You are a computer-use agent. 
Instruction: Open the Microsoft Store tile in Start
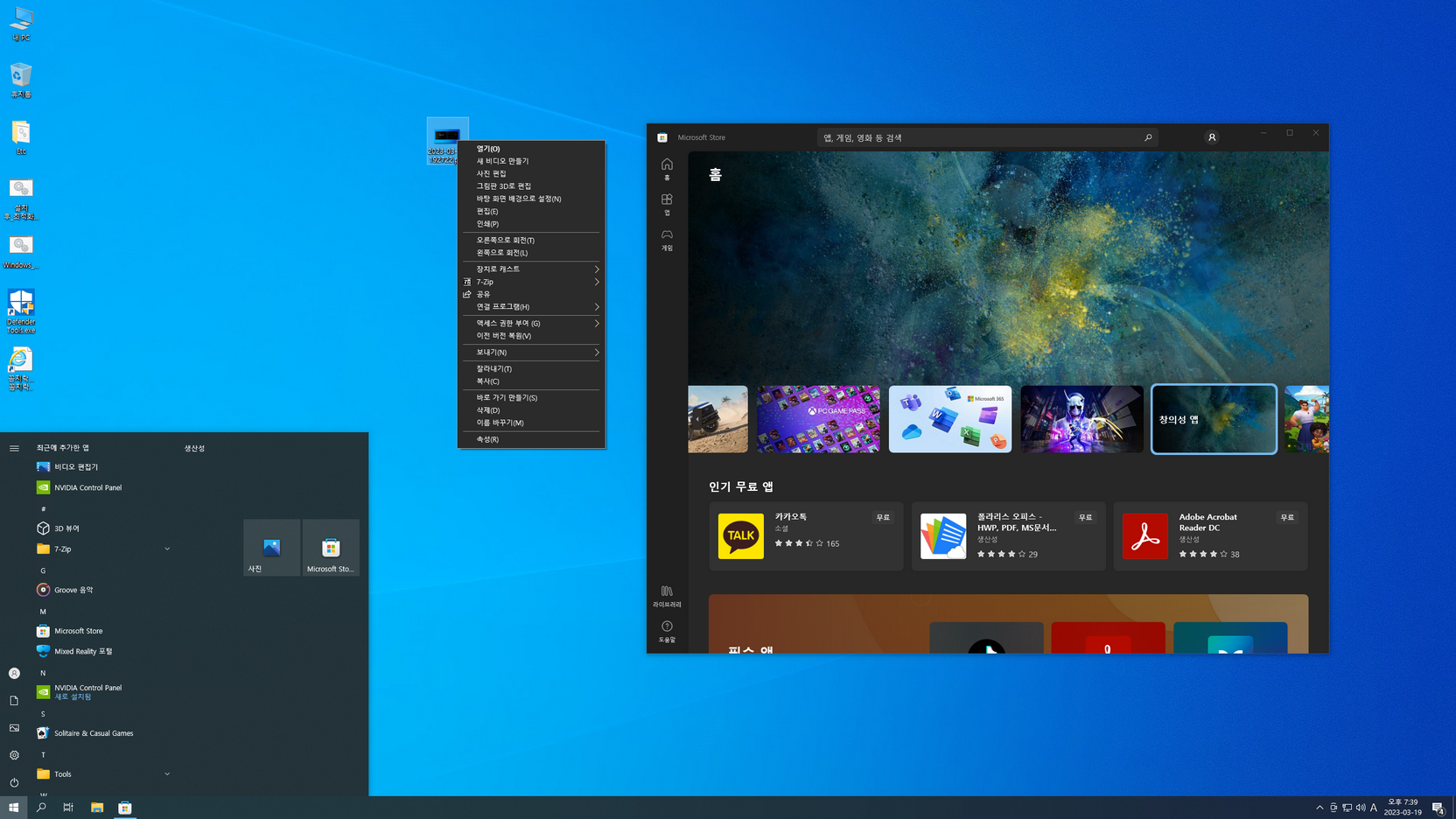[x=331, y=548]
